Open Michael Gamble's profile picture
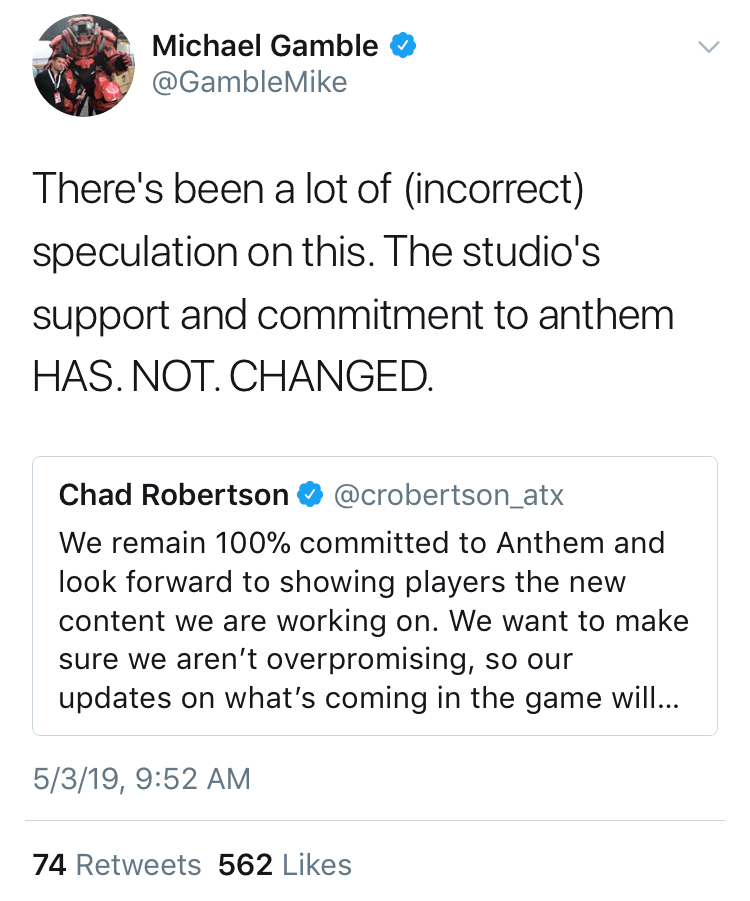750x901 pixels. pos(84,66)
